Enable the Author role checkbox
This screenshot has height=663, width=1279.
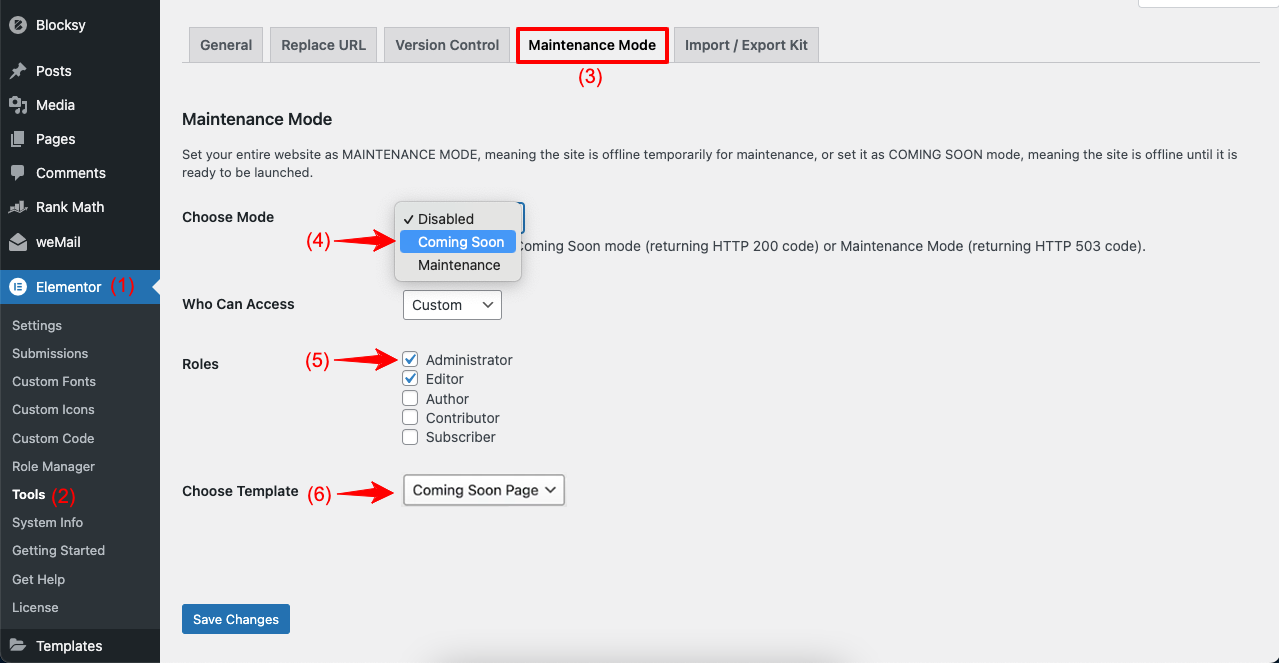(410, 398)
